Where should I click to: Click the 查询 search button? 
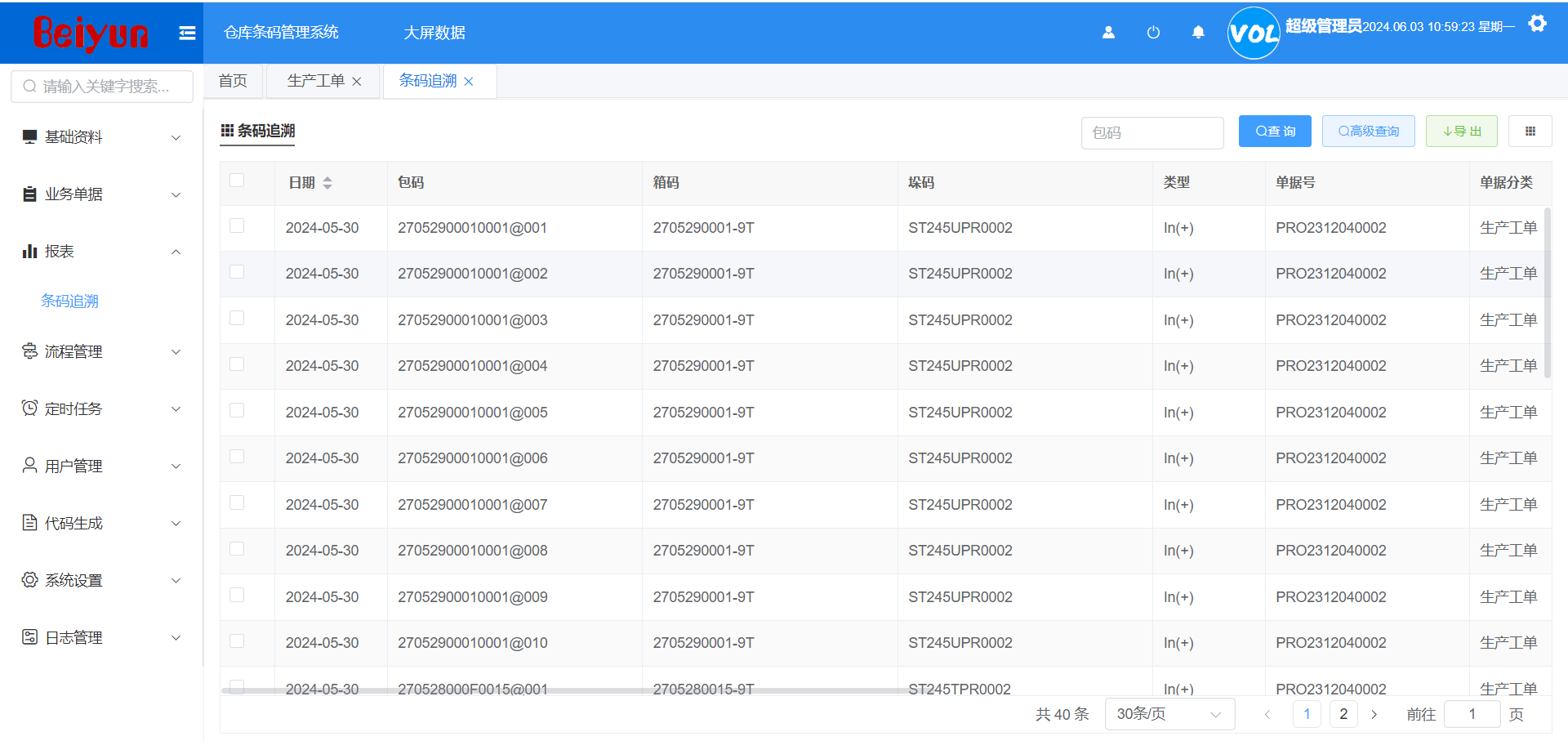pyautogui.click(x=1275, y=132)
